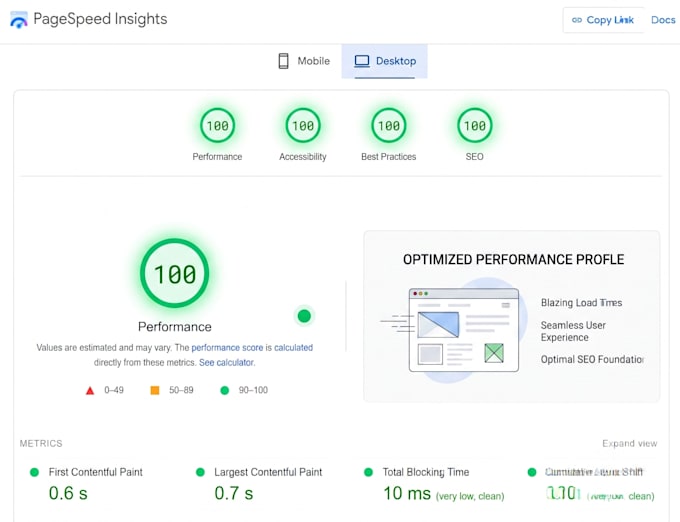Open the calculated link
Viewport: 680px width, 522px height.
point(294,348)
